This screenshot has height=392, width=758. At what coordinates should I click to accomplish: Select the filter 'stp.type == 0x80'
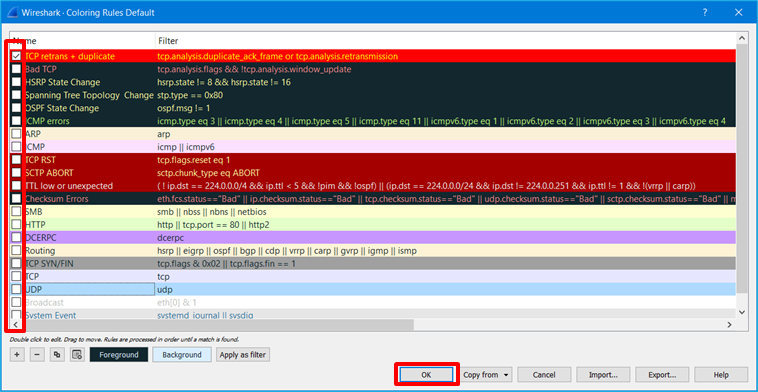pyautogui.click(x=190, y=95)
